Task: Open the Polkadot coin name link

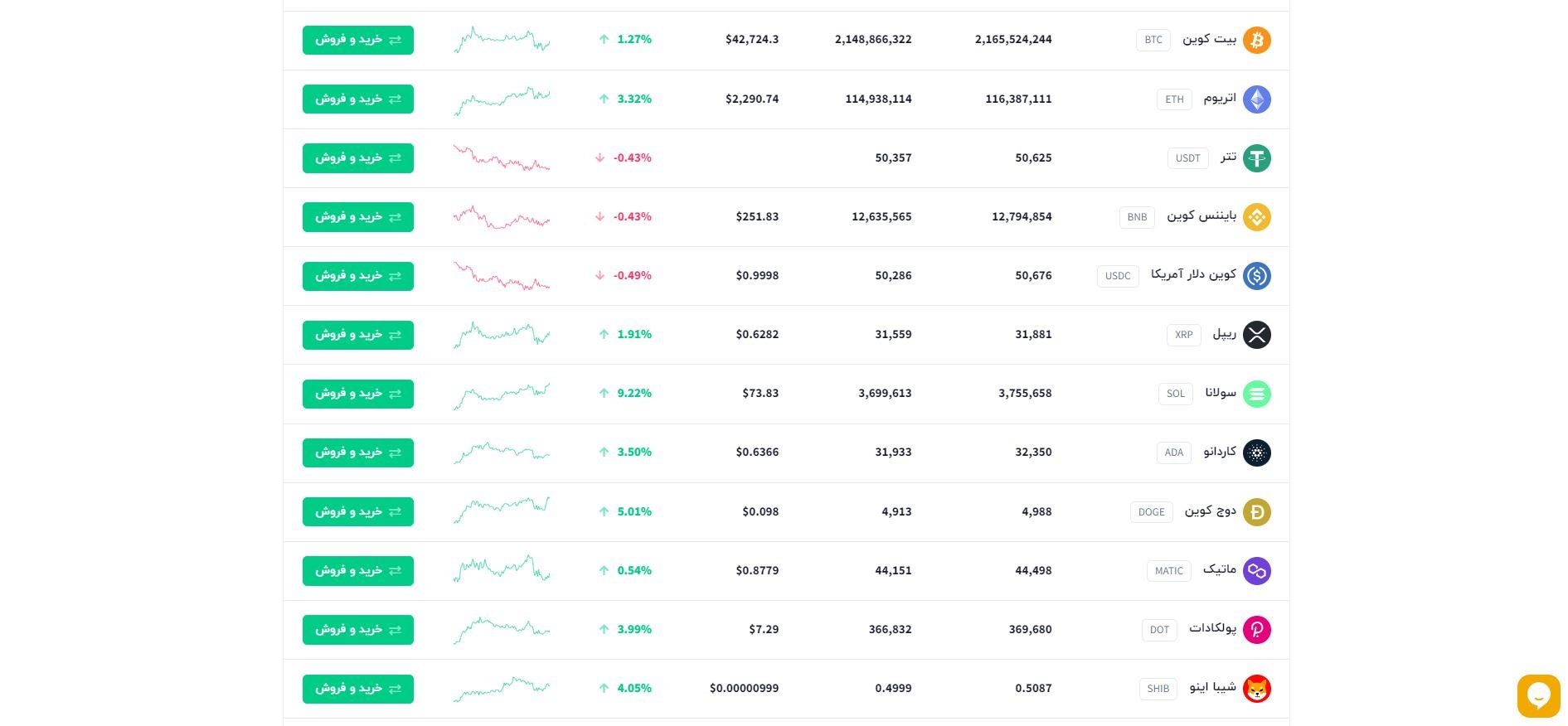Action: (x=1212, y=628)
